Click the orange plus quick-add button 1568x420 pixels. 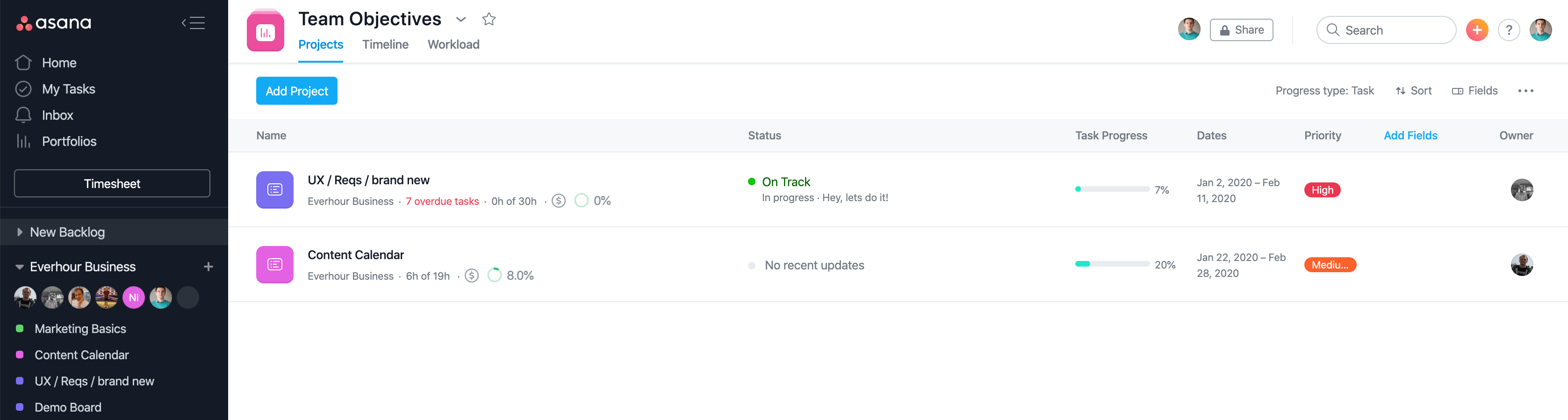(1477, 30)
